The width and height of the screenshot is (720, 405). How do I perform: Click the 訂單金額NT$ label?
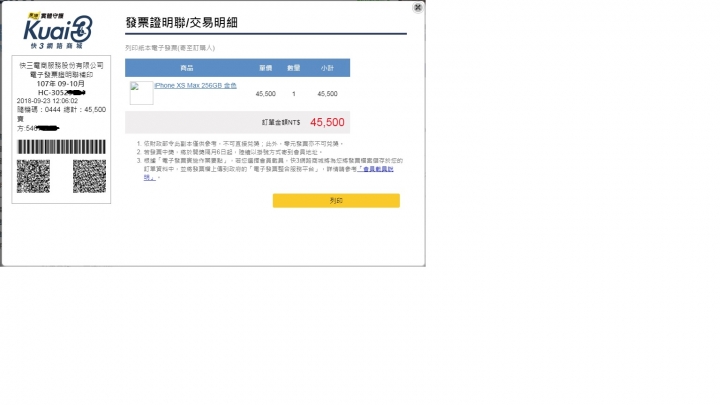tap(281, 122)
